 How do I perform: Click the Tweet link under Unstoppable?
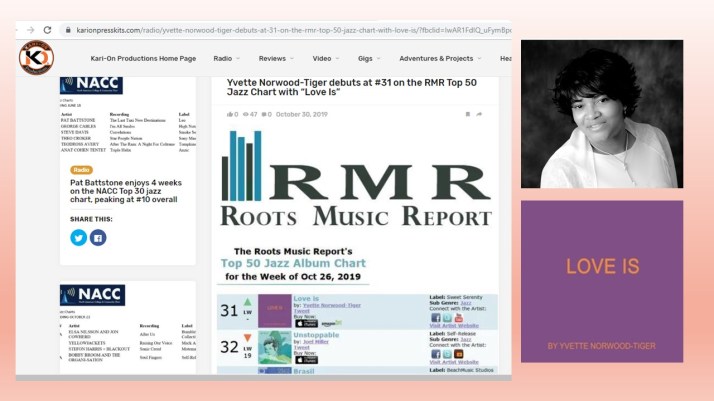[x=301, y=347]
